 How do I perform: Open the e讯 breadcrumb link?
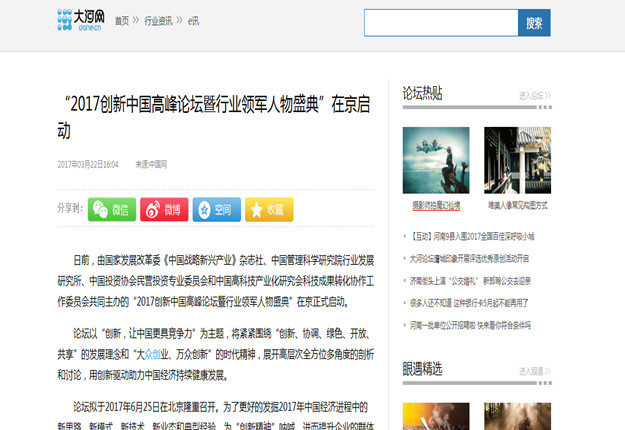click(x=193, y=21)
